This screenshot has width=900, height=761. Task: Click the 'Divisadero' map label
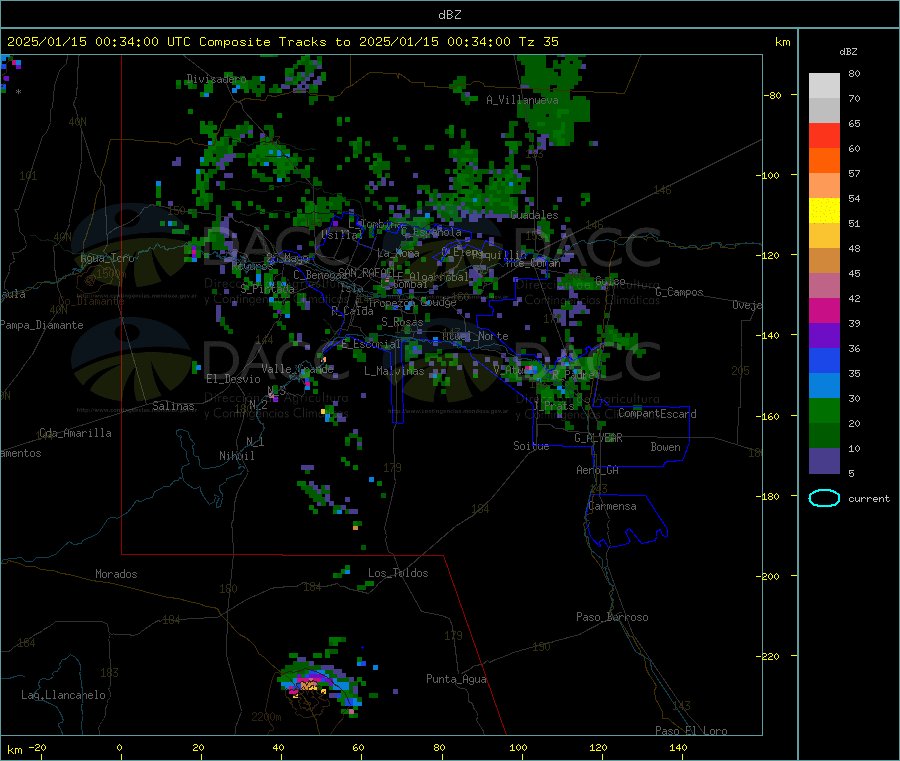[216, 79]
